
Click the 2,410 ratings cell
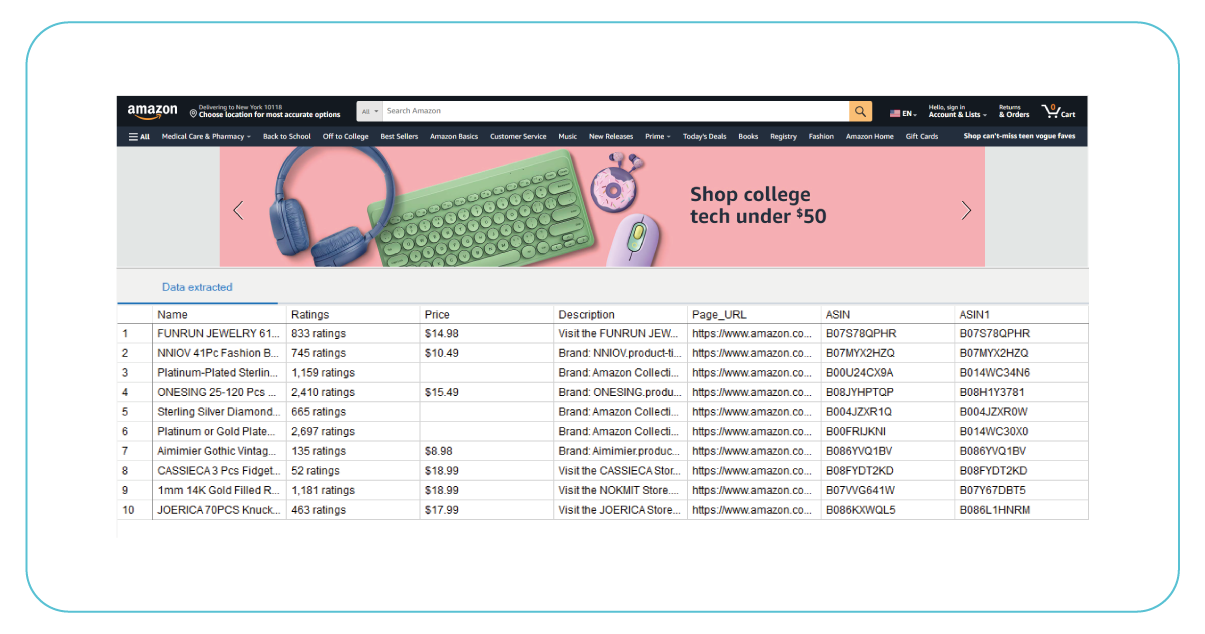pyautogui.click(x=353, y=392)
